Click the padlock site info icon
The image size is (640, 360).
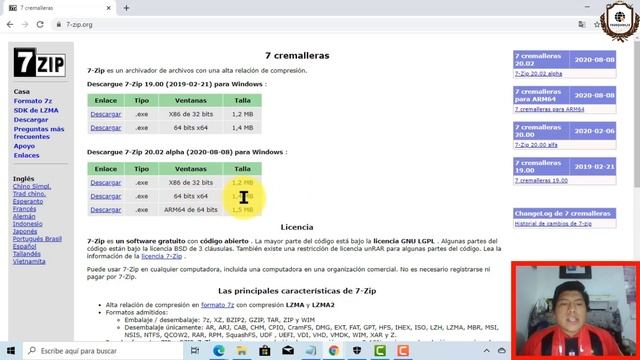click(59, 24)
